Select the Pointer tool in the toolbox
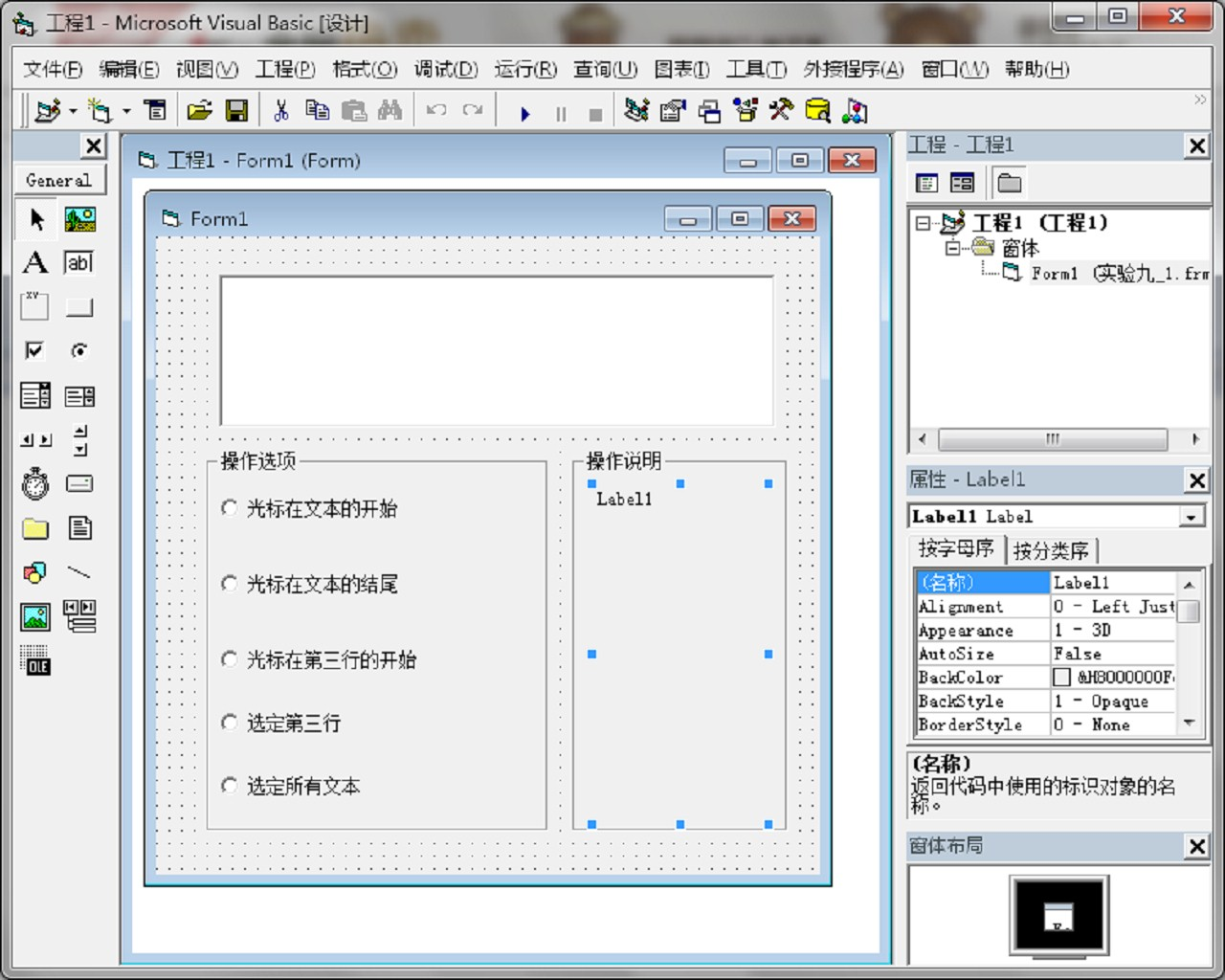 point(35,220)
